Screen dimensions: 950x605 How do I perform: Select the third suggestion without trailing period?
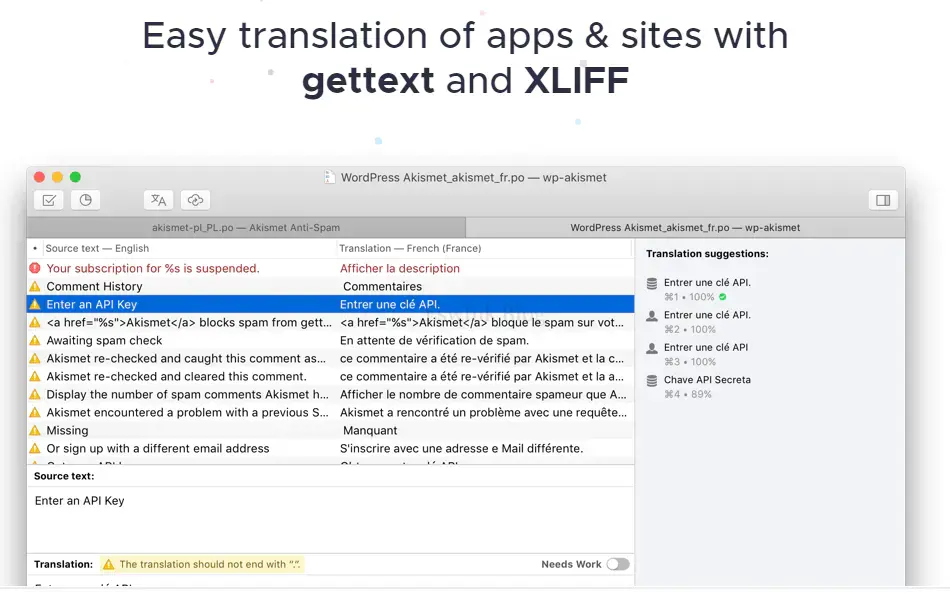[x=705, y=348]
